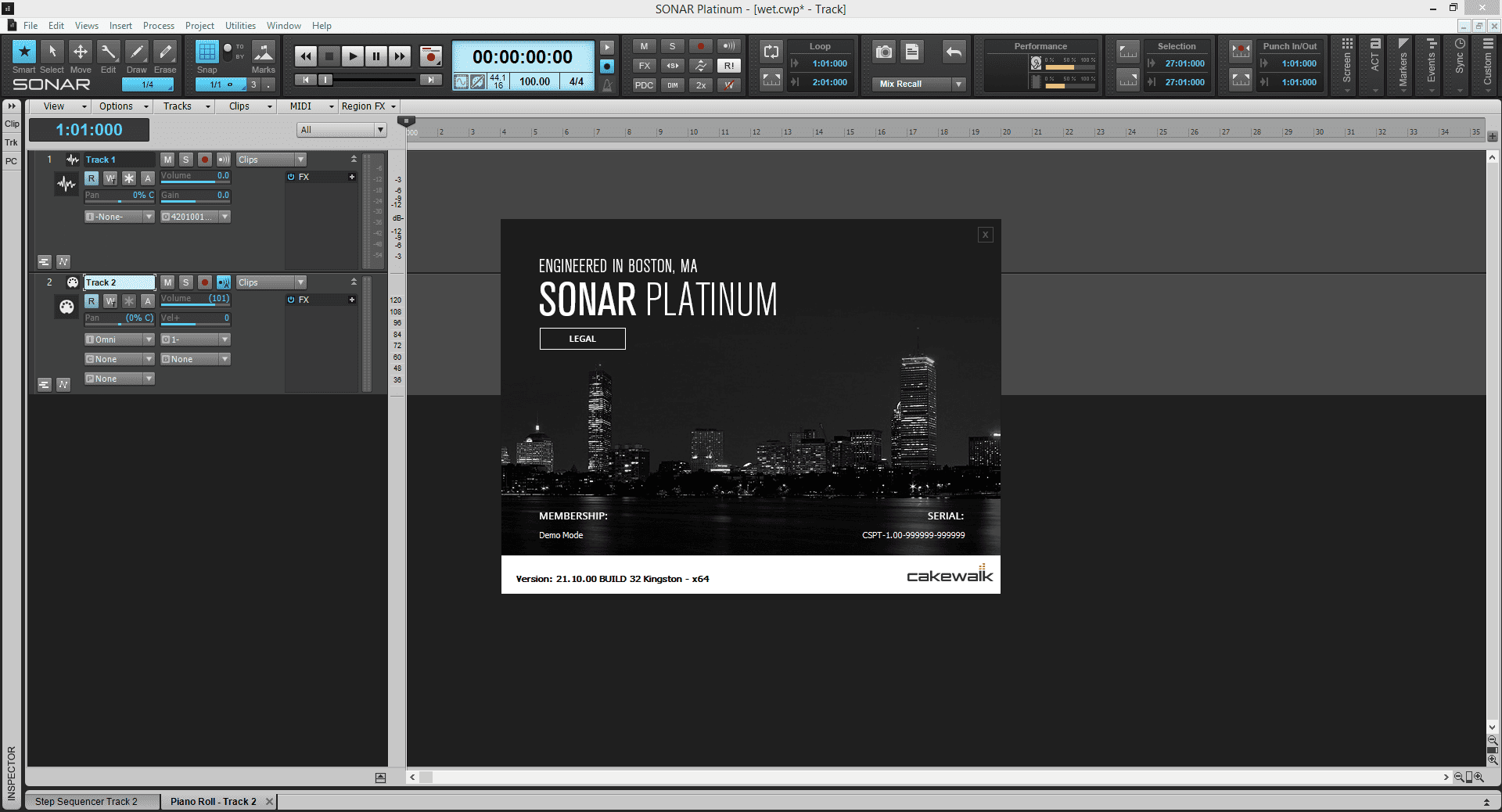
Task: Toggle PDC override button
Action: coord(644,85)
